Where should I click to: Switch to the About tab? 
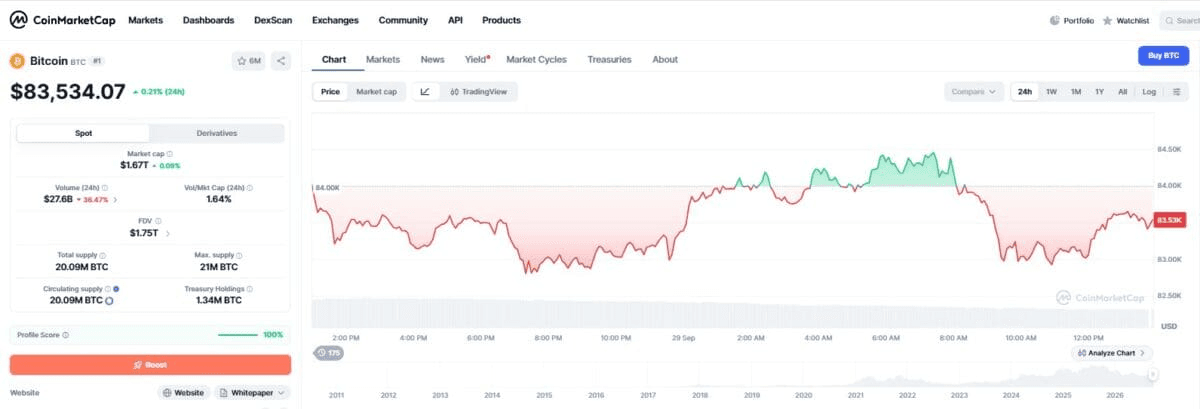(x=665, y=59)
